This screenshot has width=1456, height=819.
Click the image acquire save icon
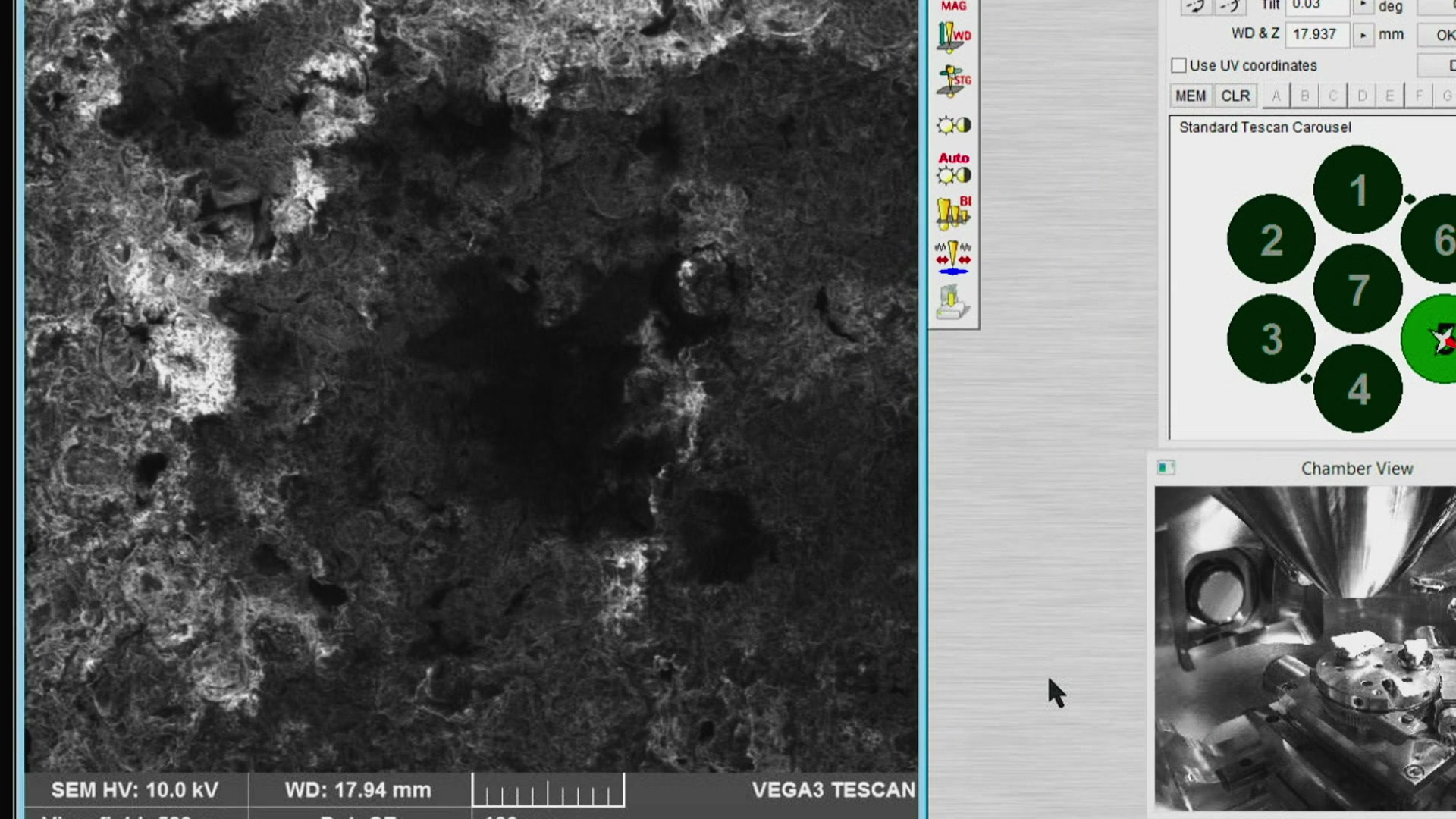(953, 303)
